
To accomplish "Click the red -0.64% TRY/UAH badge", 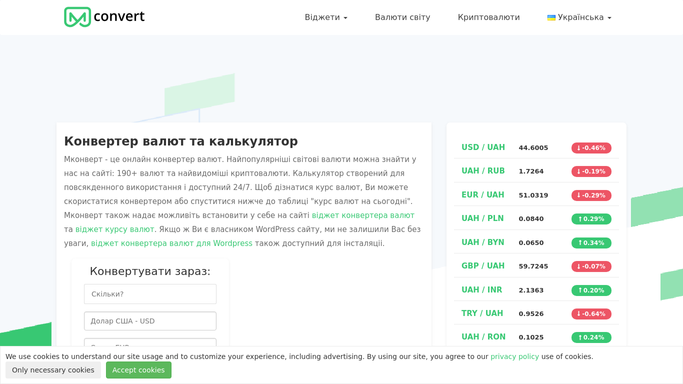I will point(591,314).
